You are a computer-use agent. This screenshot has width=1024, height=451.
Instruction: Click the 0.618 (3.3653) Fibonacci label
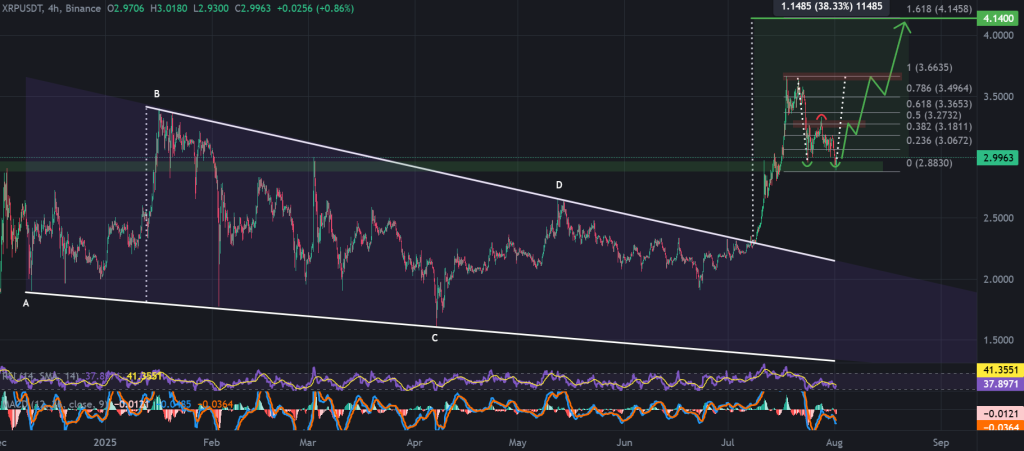click(939, 104)
